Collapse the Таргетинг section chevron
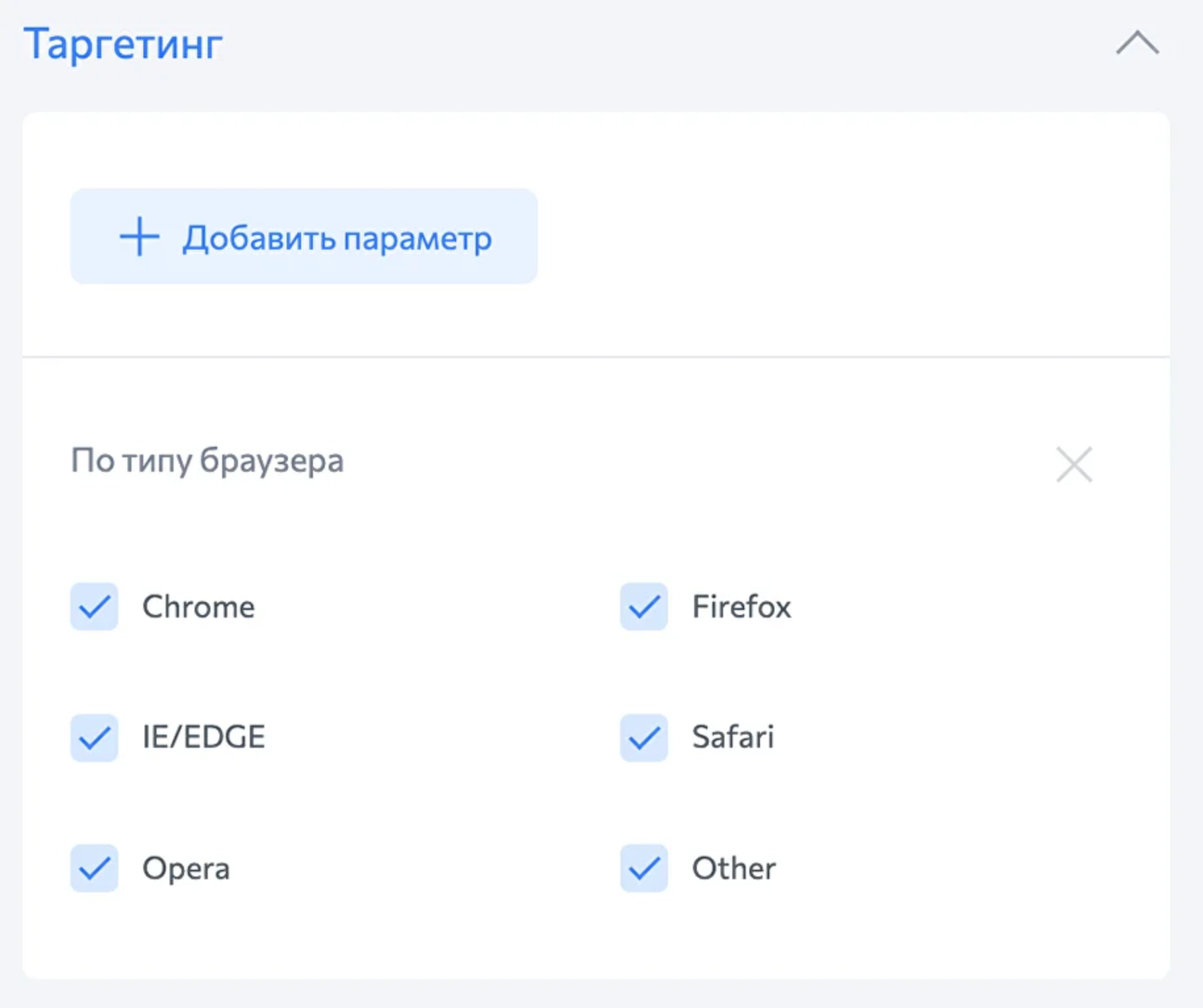 coord(1137,43)
